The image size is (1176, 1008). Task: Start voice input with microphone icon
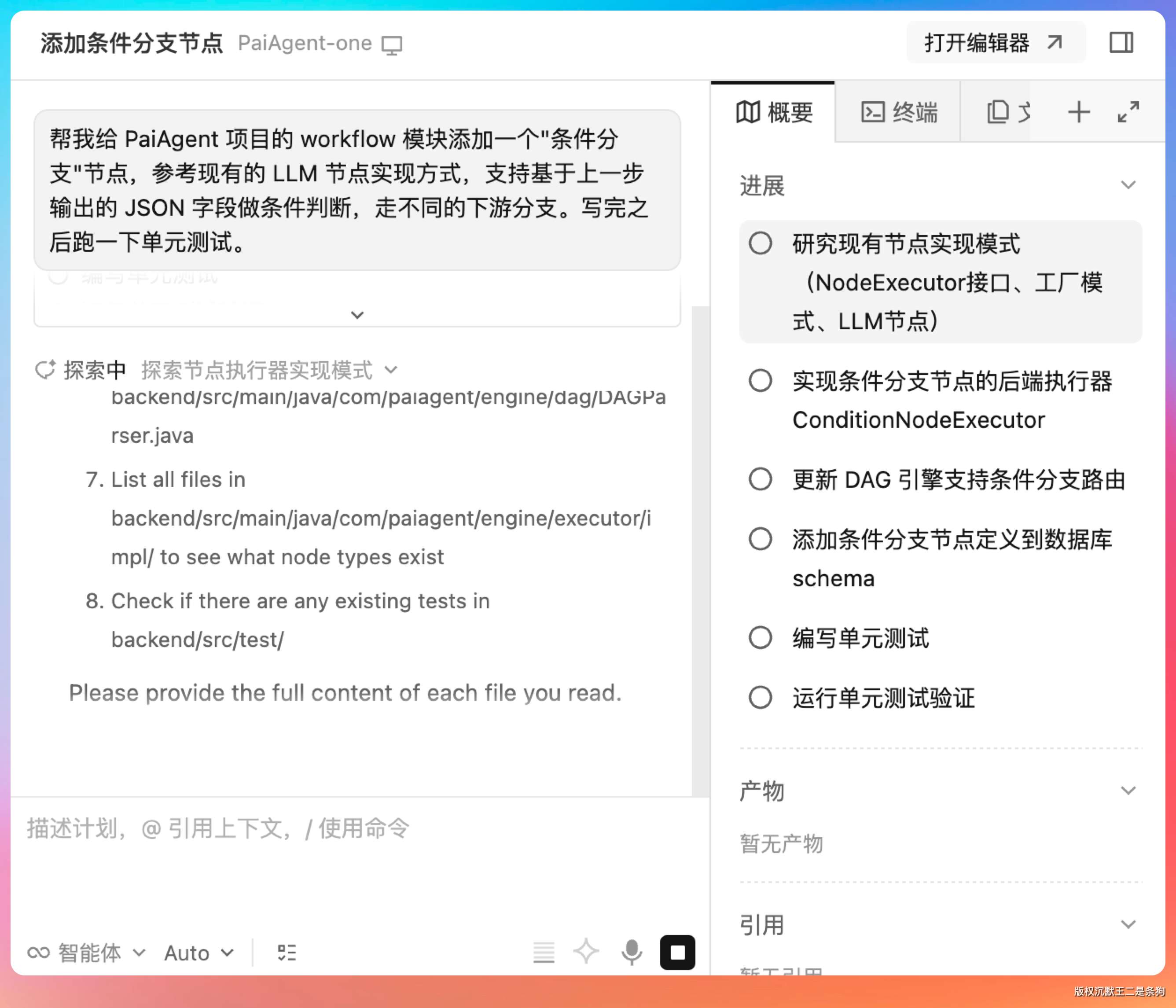[632, 953]
